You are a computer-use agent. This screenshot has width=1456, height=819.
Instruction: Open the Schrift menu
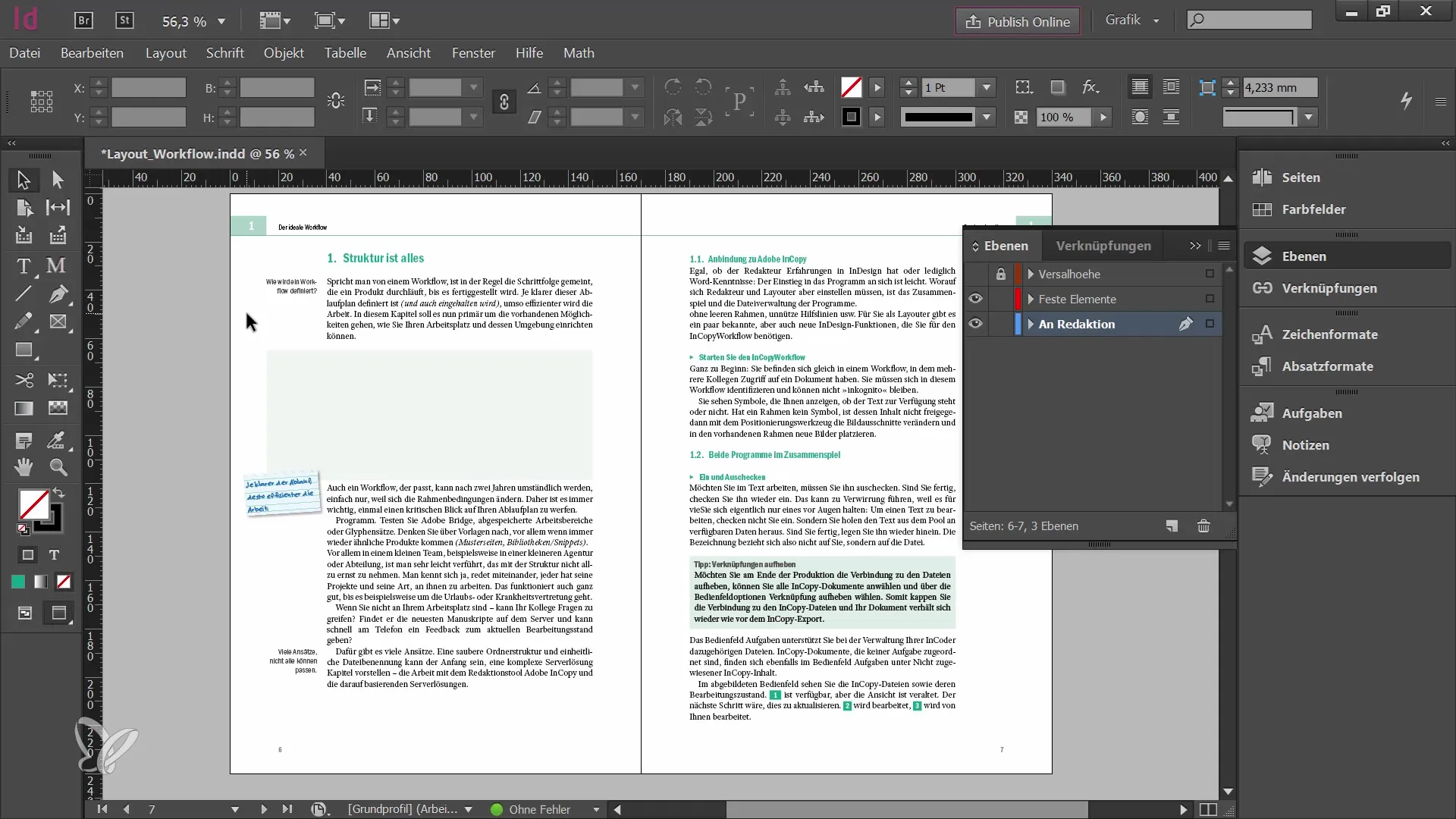coord(225,53)
